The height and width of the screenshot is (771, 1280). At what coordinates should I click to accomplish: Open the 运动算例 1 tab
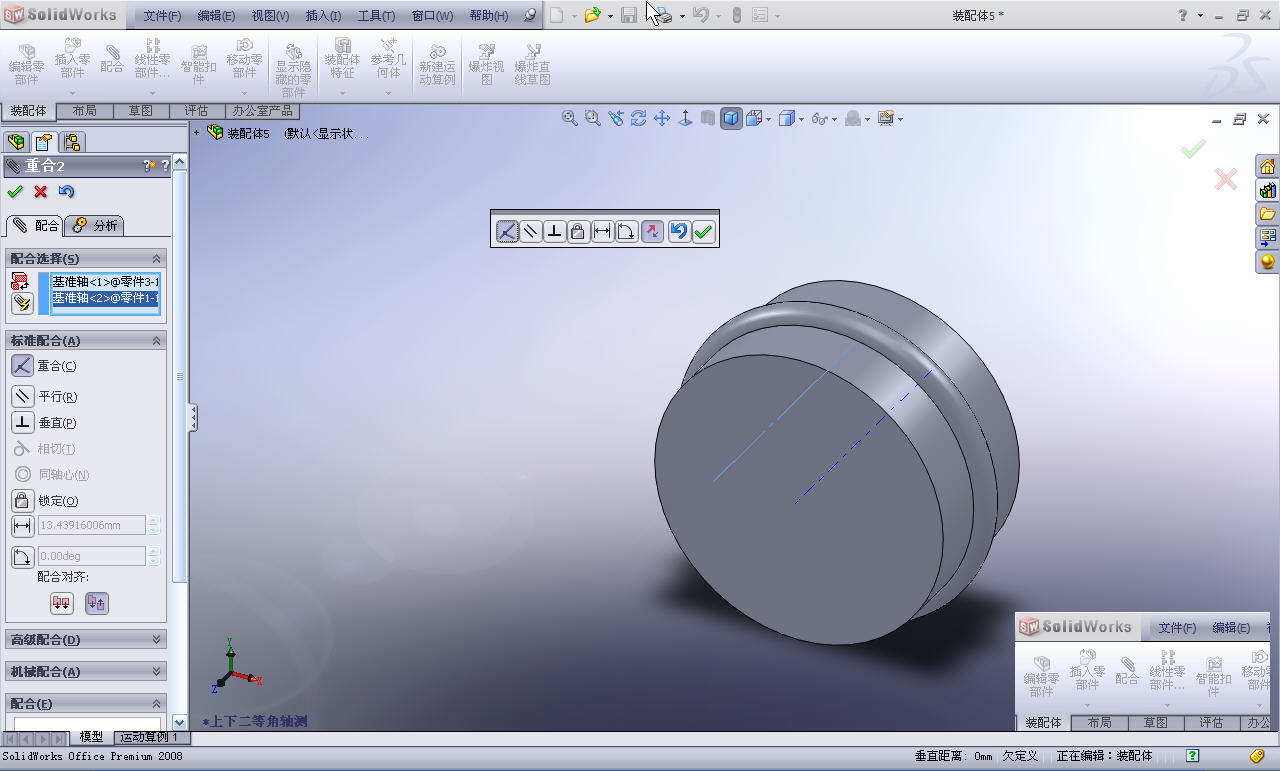[149, 737]
